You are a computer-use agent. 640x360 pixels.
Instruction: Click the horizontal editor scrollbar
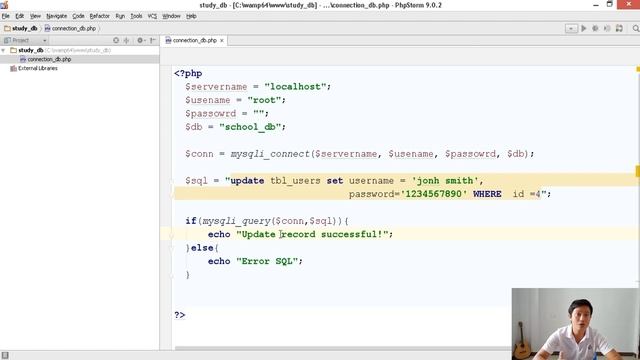(343, 349)
